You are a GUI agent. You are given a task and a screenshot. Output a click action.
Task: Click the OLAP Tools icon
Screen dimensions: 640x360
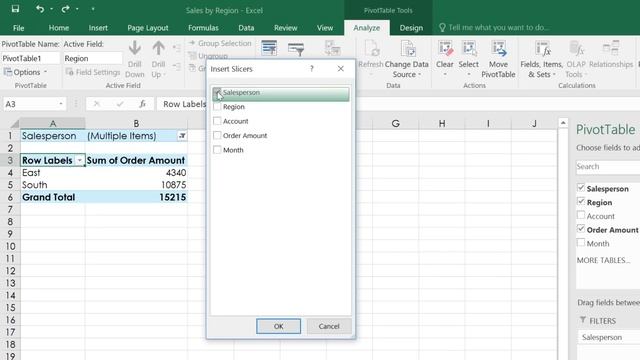point(576,49)
